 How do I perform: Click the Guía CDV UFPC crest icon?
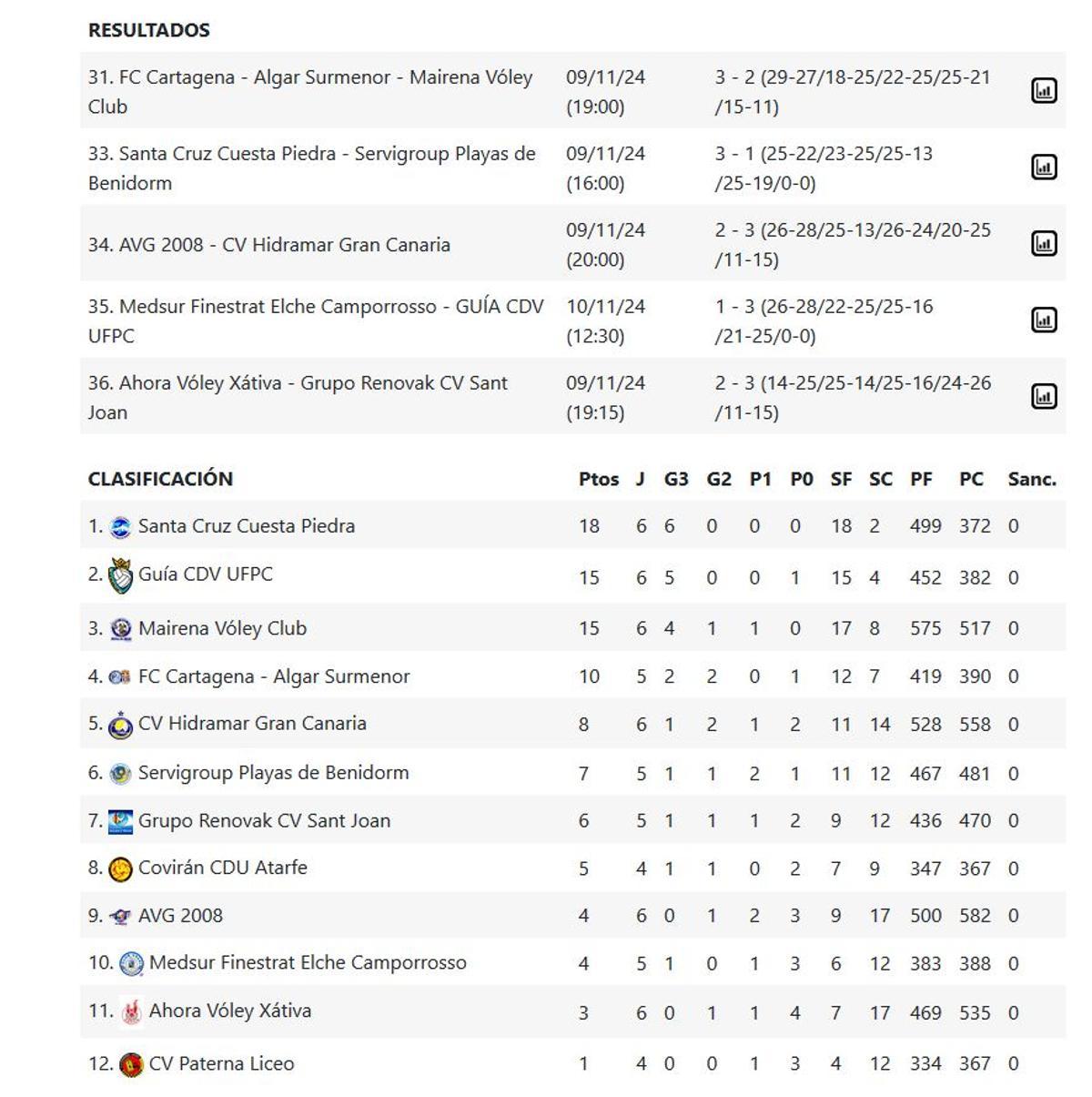click(118, 574)
